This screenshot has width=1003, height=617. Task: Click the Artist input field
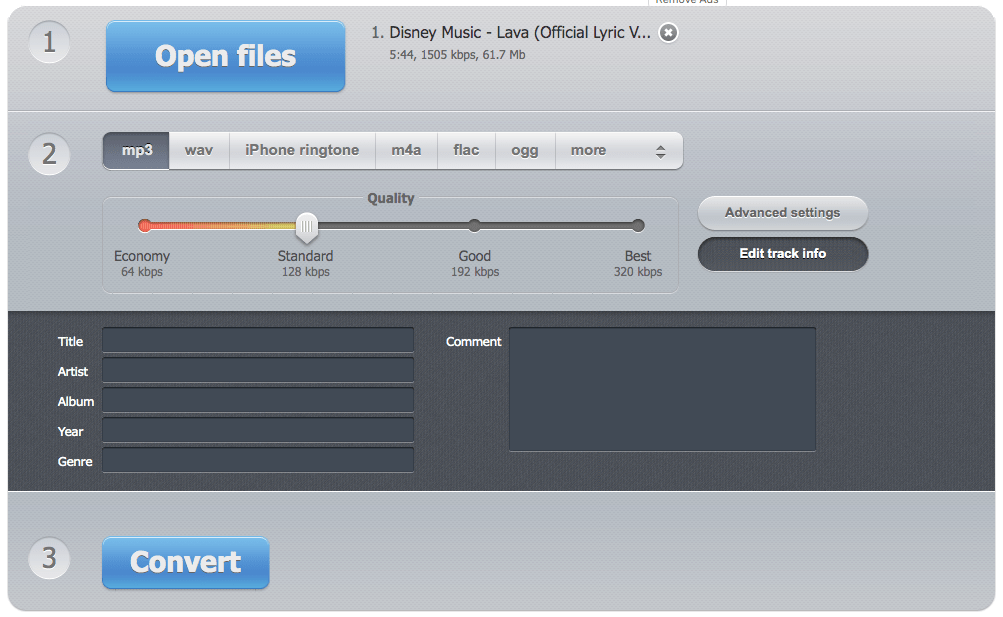point(257,370)
